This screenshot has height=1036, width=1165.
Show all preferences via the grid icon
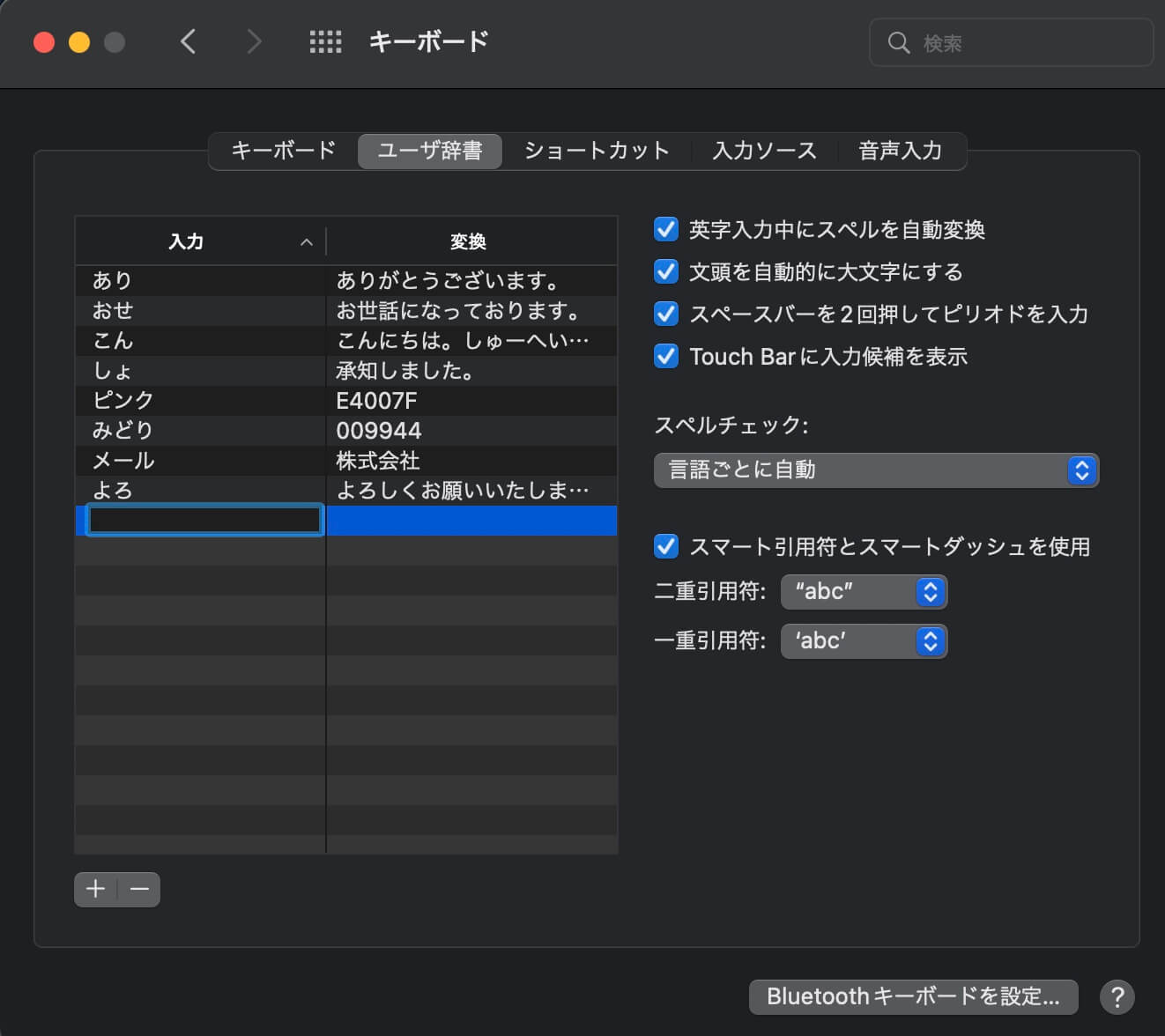(x=325, y=41)
